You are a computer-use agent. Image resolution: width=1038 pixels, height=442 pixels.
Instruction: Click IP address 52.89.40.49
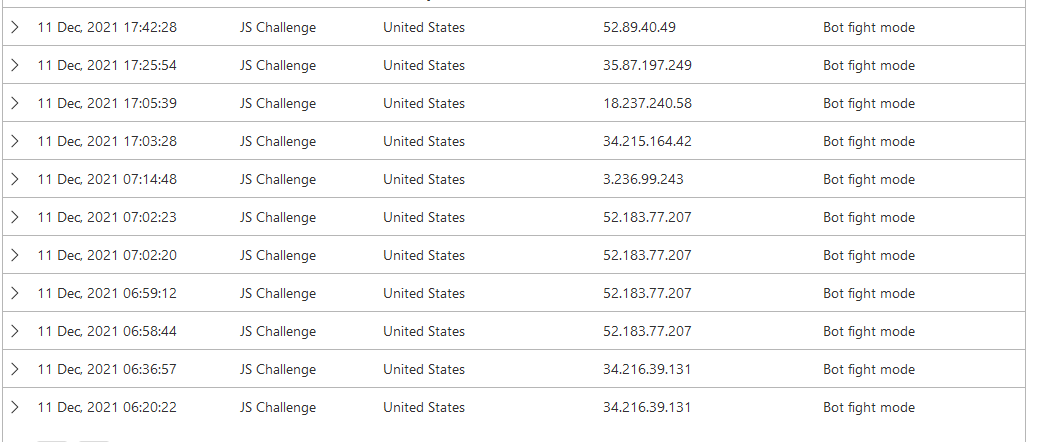pos(639,28)
